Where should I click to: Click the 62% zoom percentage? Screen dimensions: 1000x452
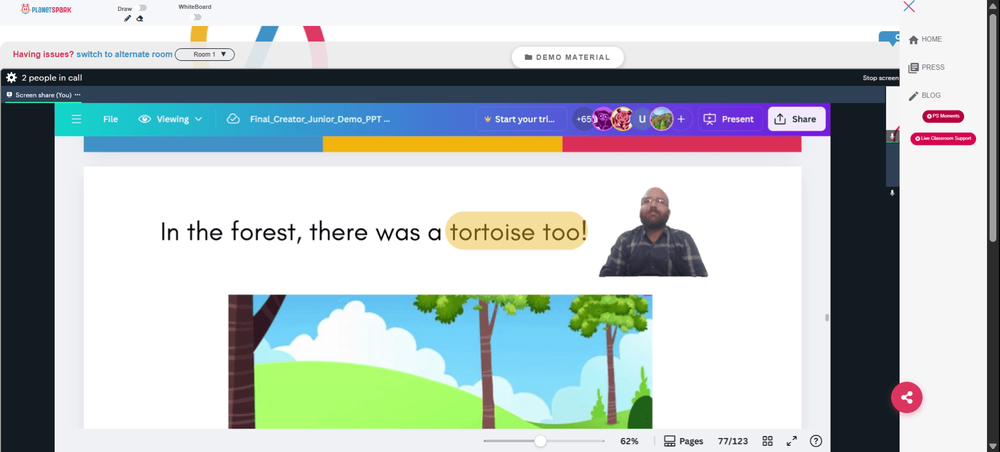coord(629,441)
